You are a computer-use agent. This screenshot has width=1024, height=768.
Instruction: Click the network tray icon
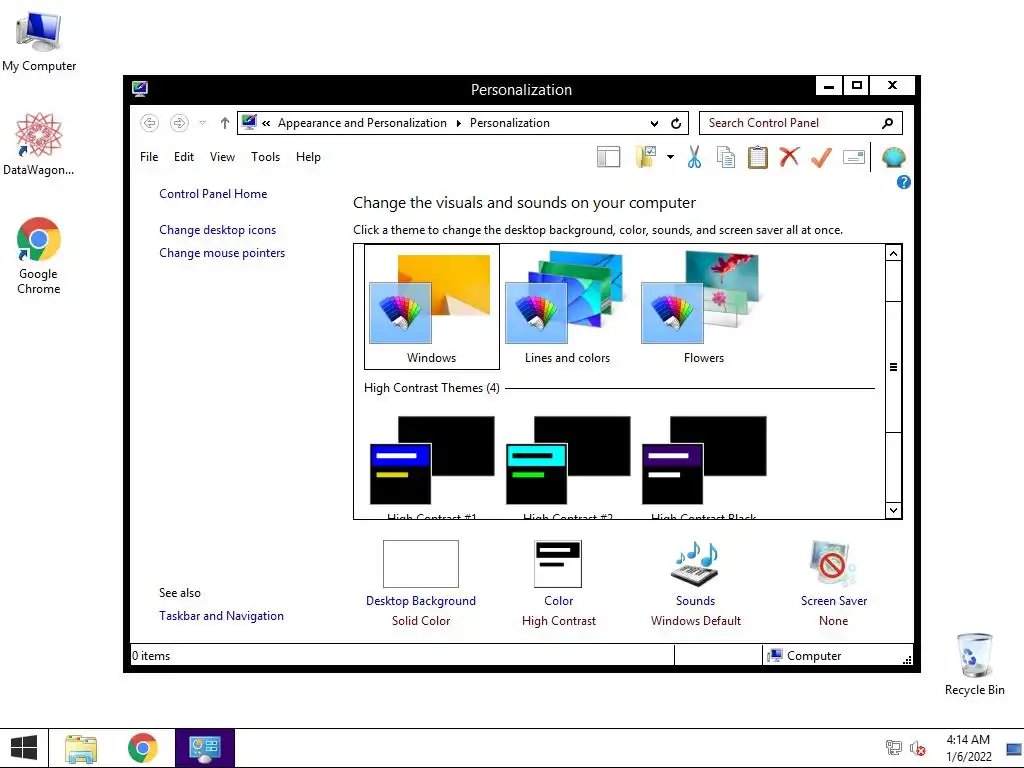tap(893, 748)
